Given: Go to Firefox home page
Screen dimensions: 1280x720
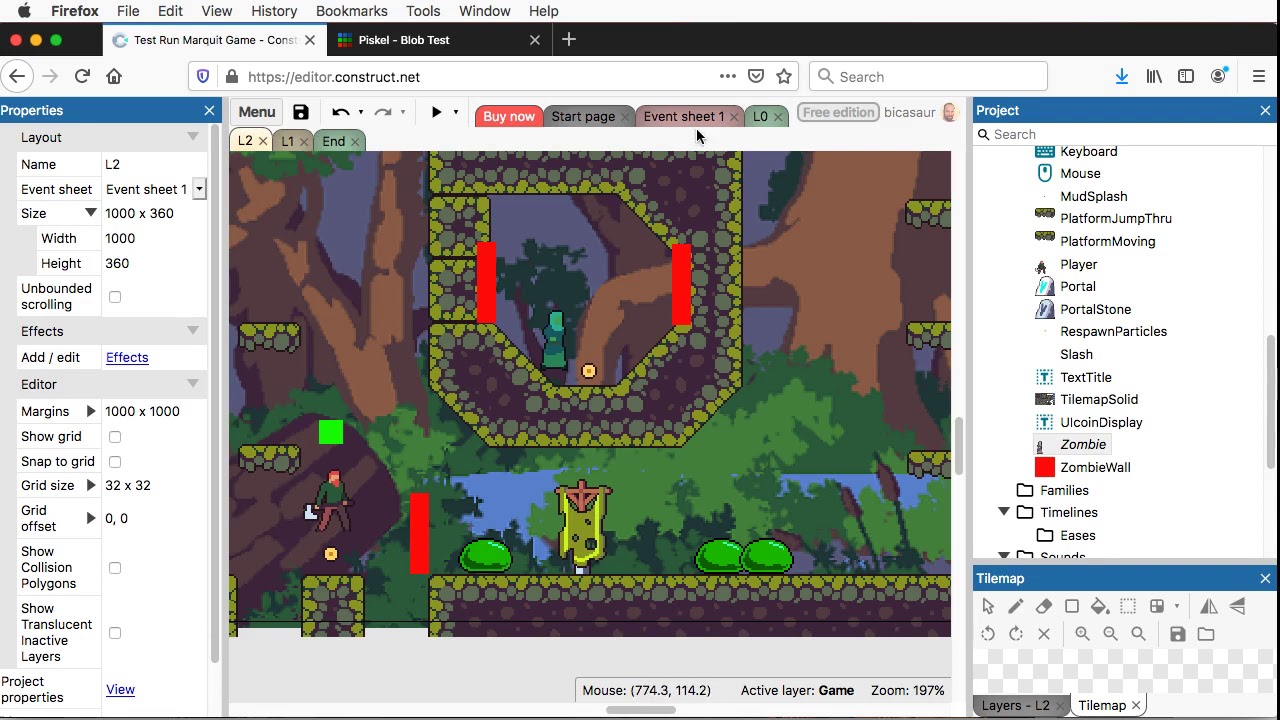Looking at the screenshot, I should coord(114,76).
